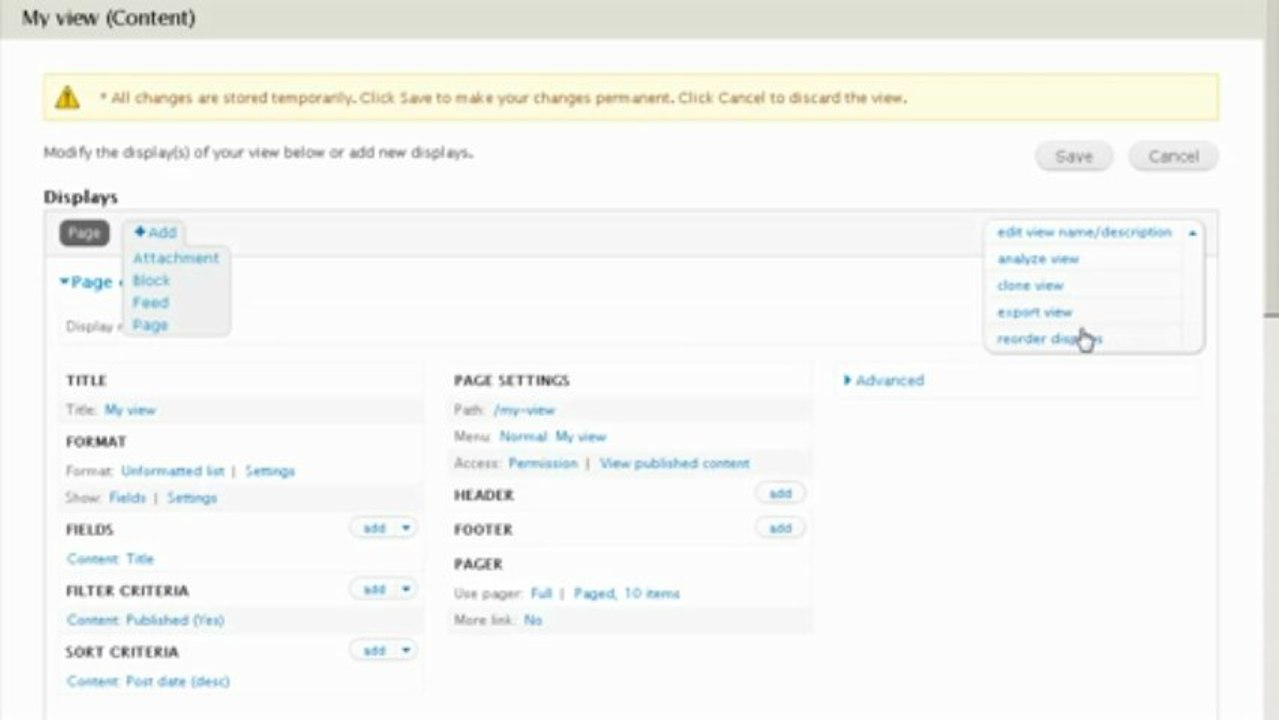Open Show Settings link
Image resolution: width=1279 pixels, height=720 pixels.
pos(192,498)
